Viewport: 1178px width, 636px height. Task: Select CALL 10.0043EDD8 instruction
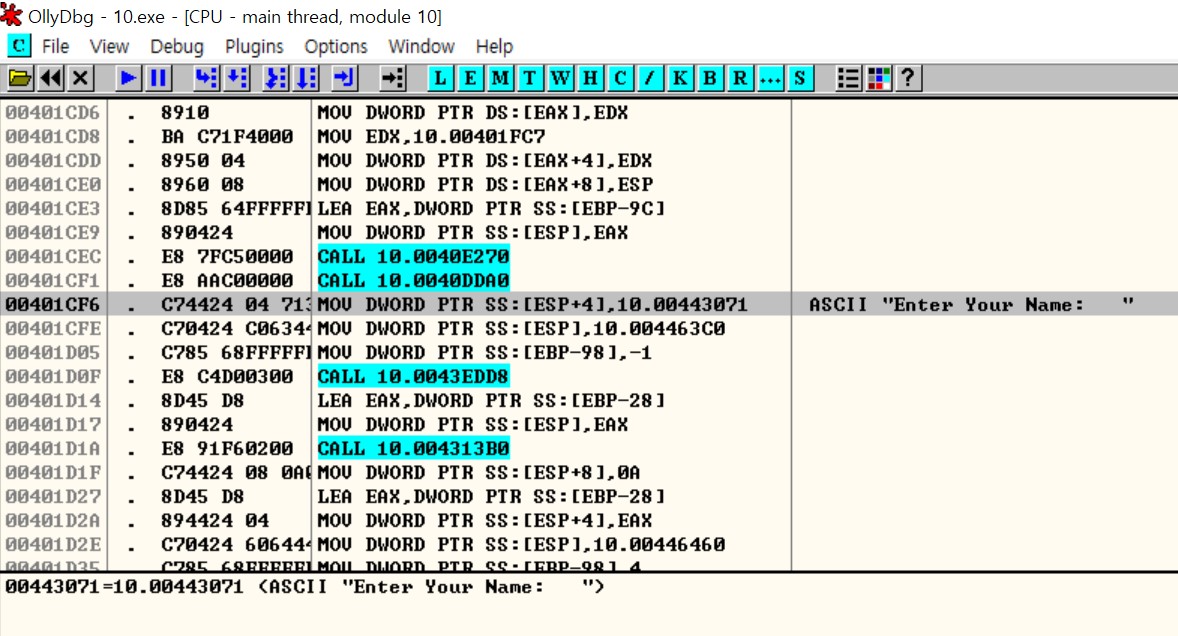pos(413,377)
